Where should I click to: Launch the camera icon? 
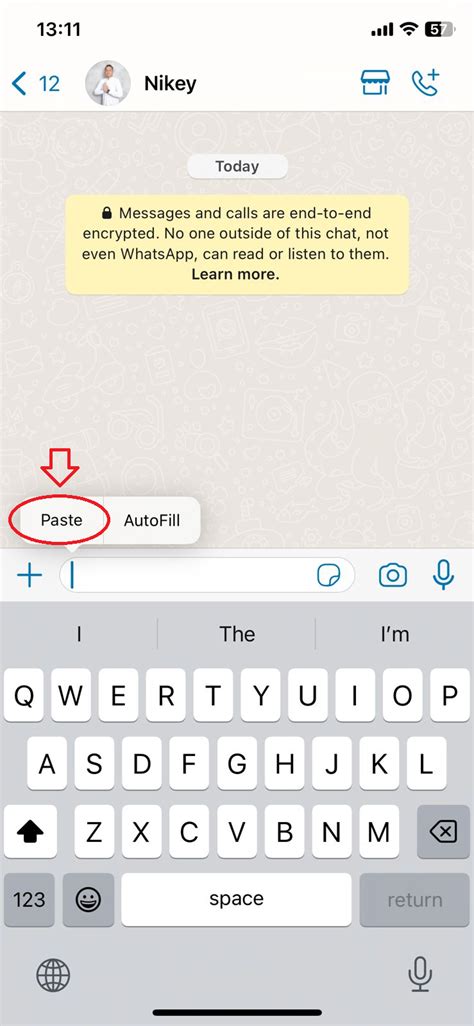click(393, 576)
